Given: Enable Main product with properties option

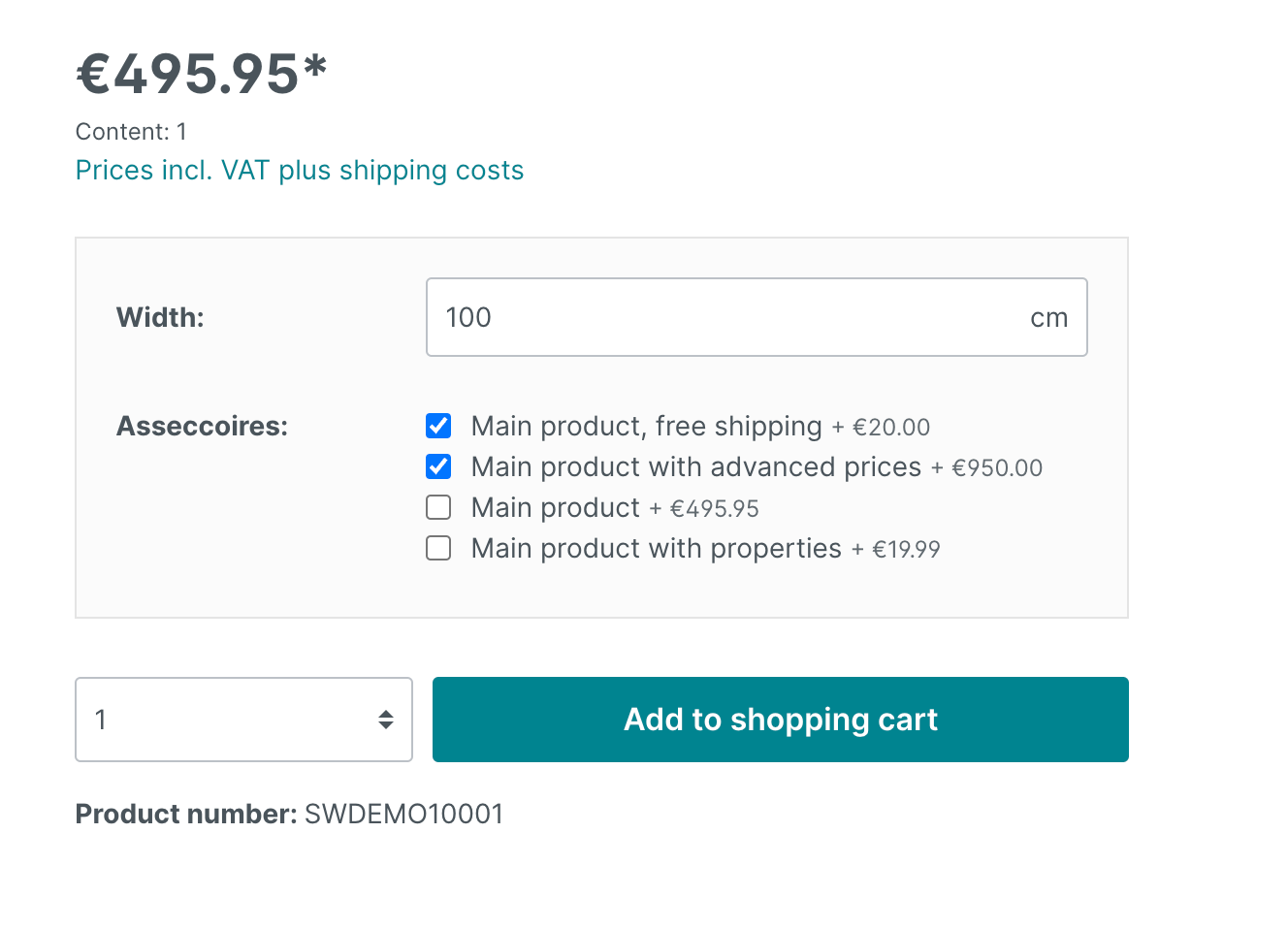Looking at the screenshot, I should coord(438,548).
